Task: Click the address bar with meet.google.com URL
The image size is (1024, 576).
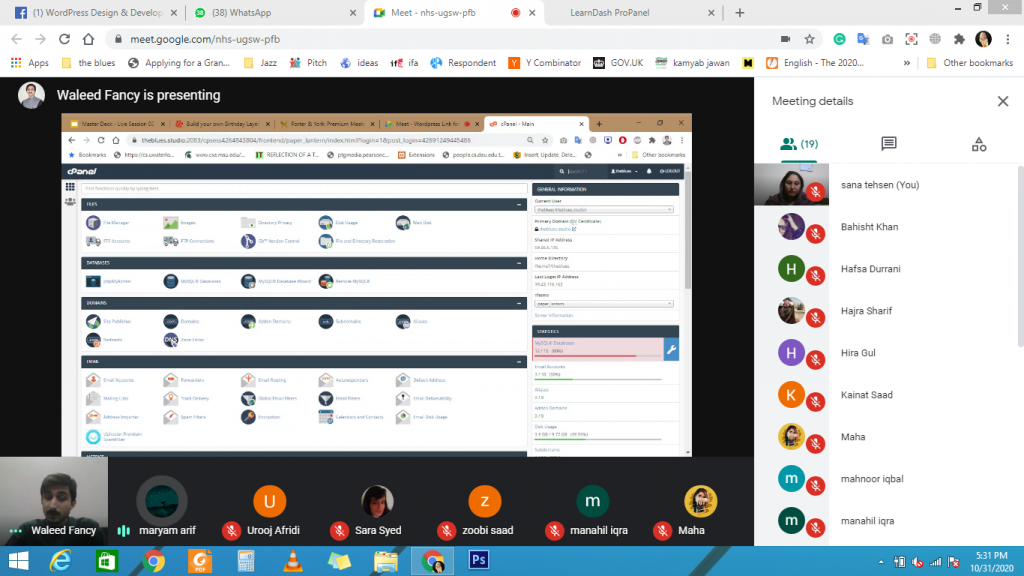Action: (444, 39)
